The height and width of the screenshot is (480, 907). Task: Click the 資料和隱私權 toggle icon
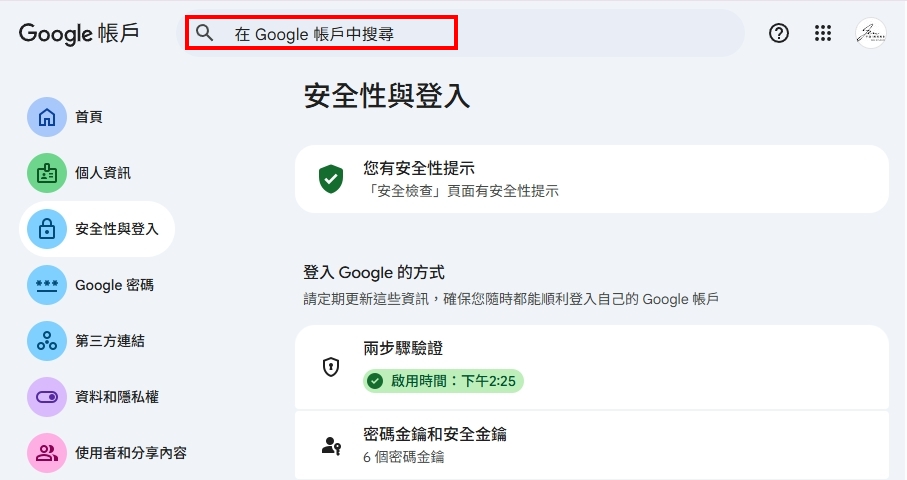coord(47,397)
